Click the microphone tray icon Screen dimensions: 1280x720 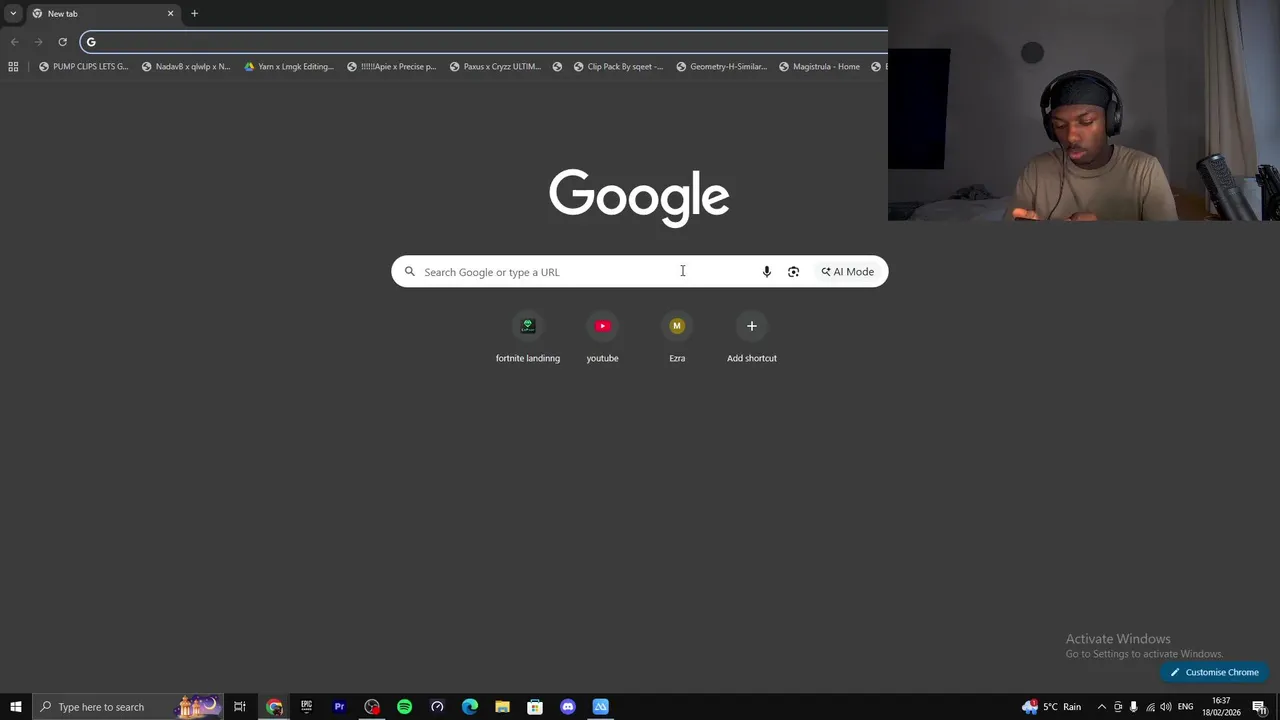(1133, 707)
